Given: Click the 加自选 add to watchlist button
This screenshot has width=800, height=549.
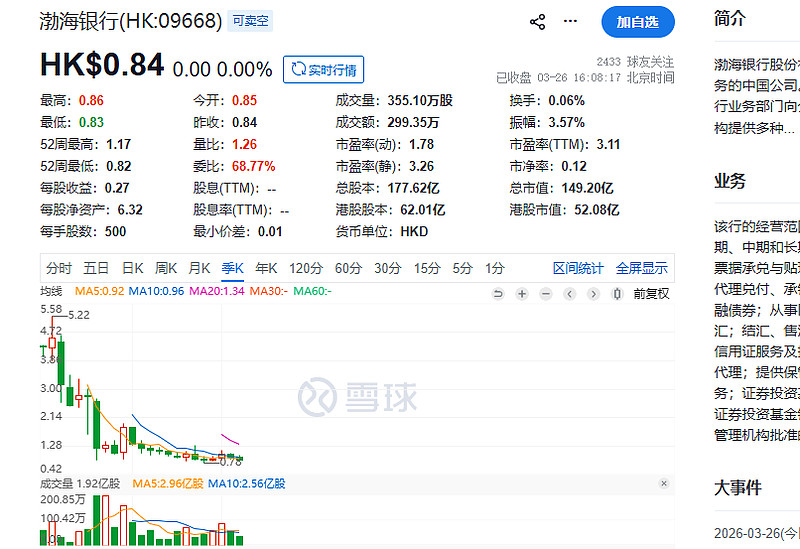Looking at the screenshot, I should pyautogui.click(x=638, y=22).
